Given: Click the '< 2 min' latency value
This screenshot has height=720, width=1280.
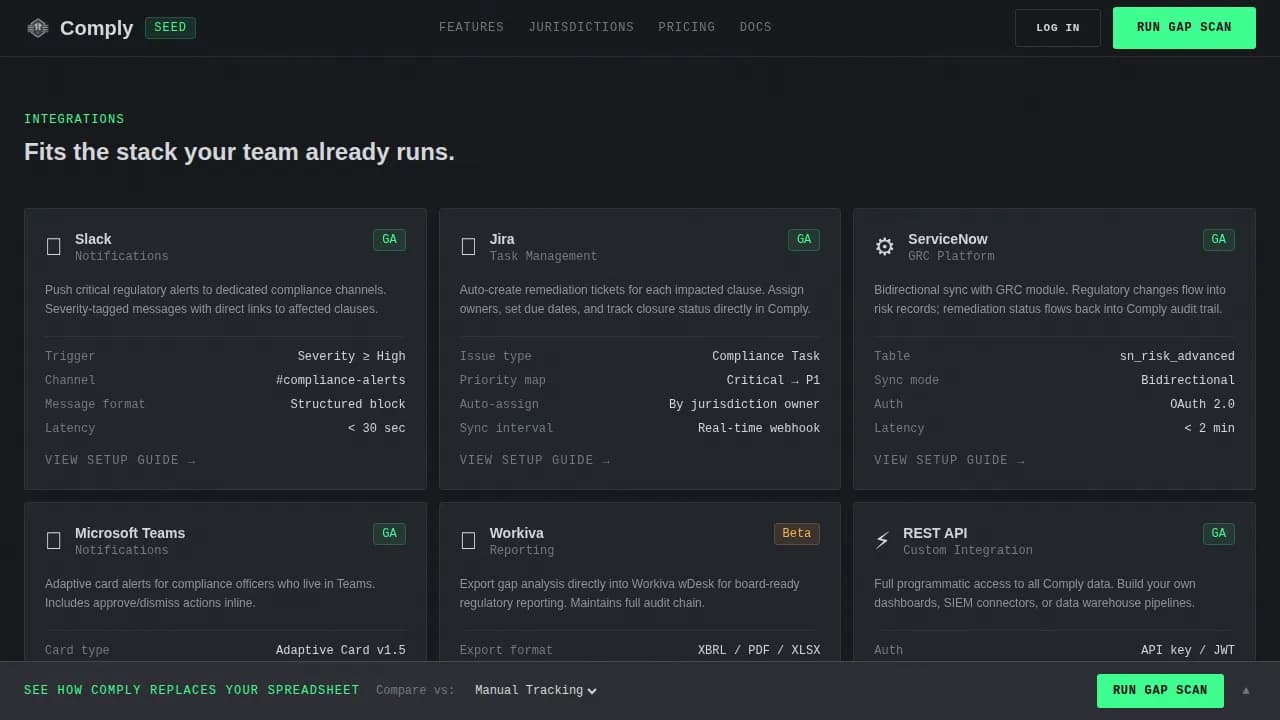Looking at the screenshot, I should tap(1210, 428).
